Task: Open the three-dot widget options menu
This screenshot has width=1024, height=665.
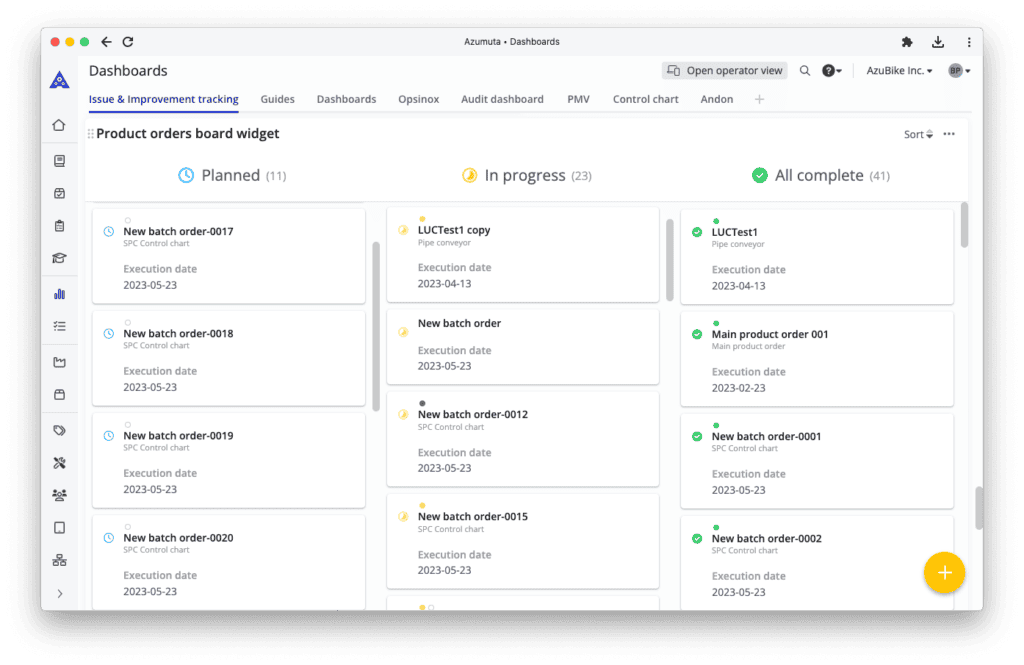Action: click(949, 134)
